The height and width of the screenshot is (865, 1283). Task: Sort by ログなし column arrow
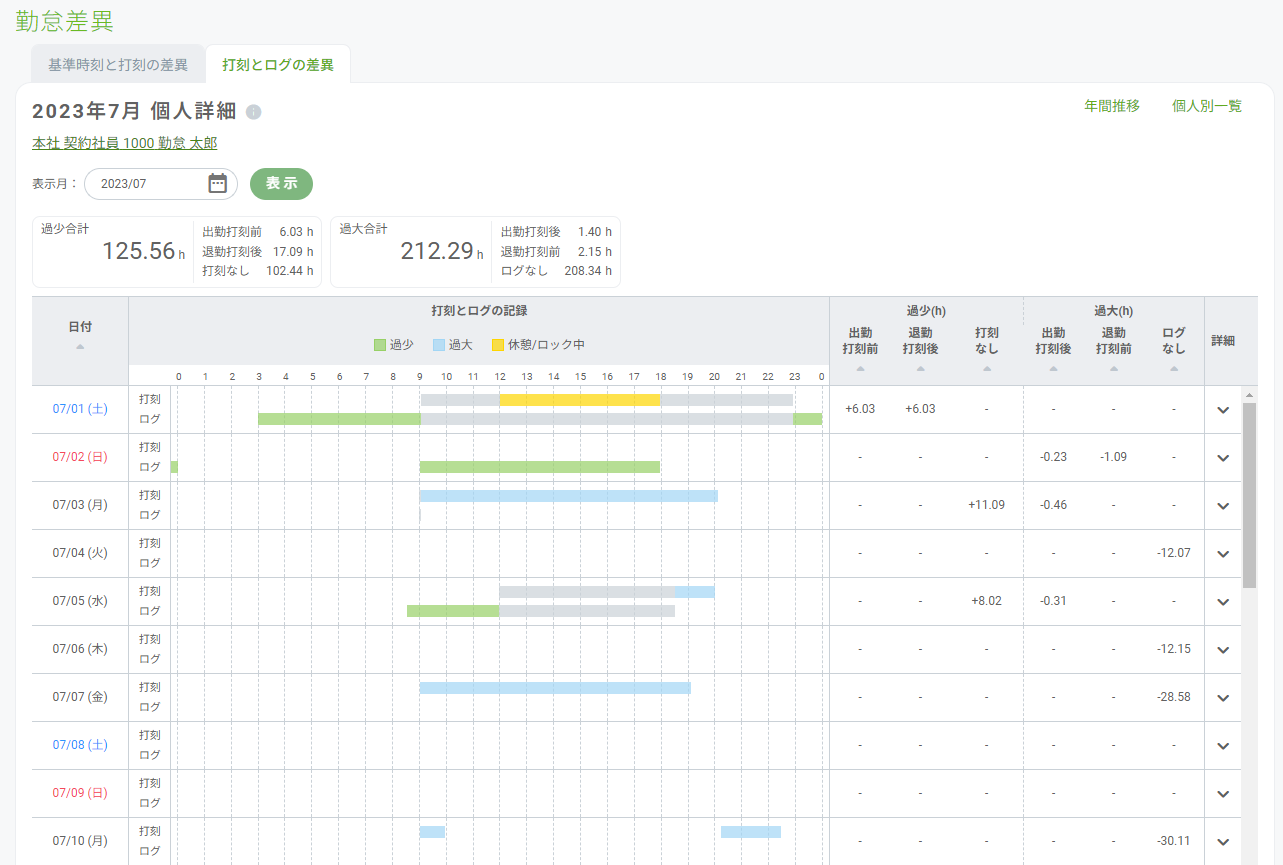pyautogui.click(x=1173, y=369)
